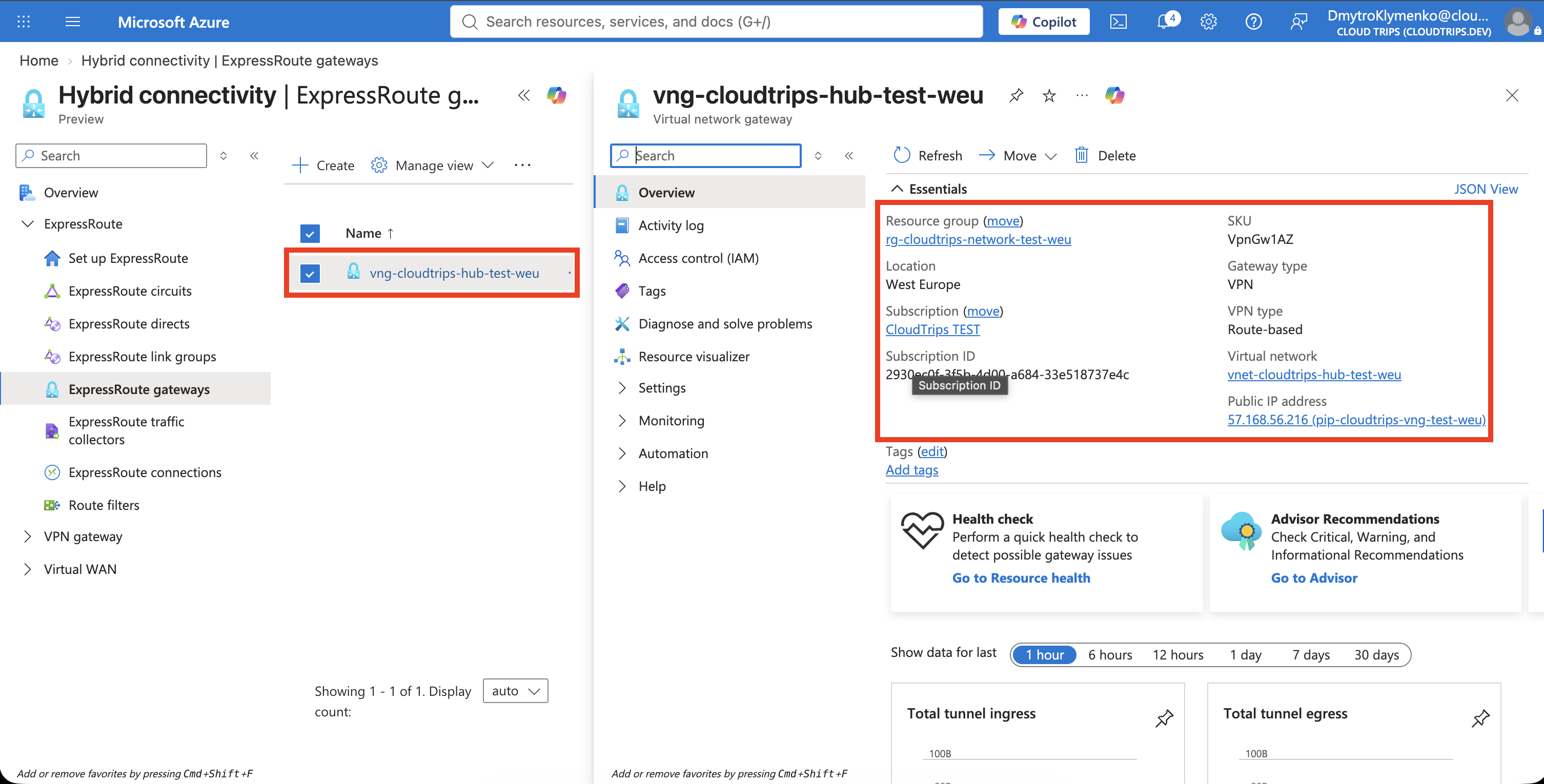Collapse the gateway resource menu

point(849,156)
